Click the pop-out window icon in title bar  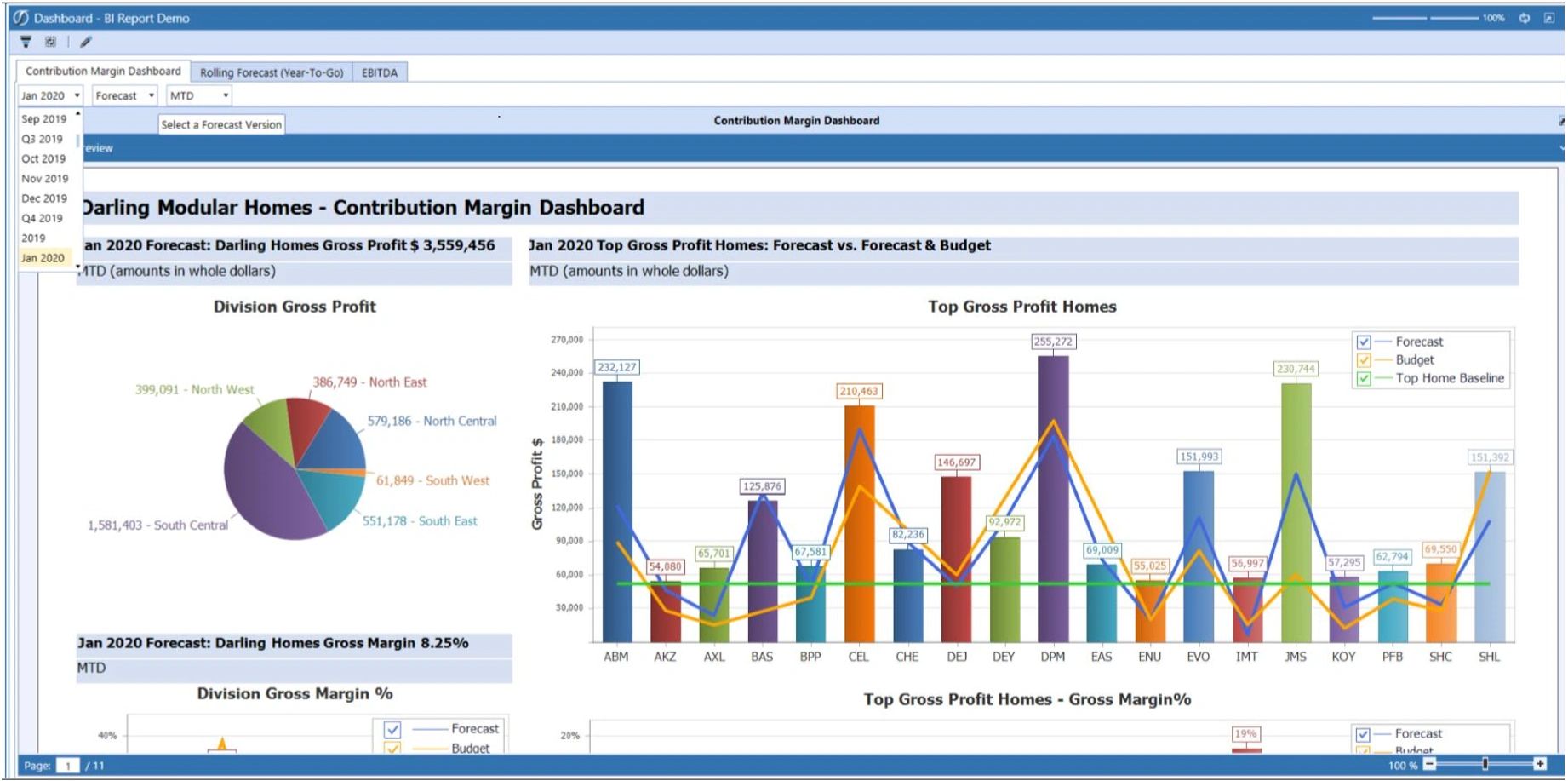[1548, 18]
